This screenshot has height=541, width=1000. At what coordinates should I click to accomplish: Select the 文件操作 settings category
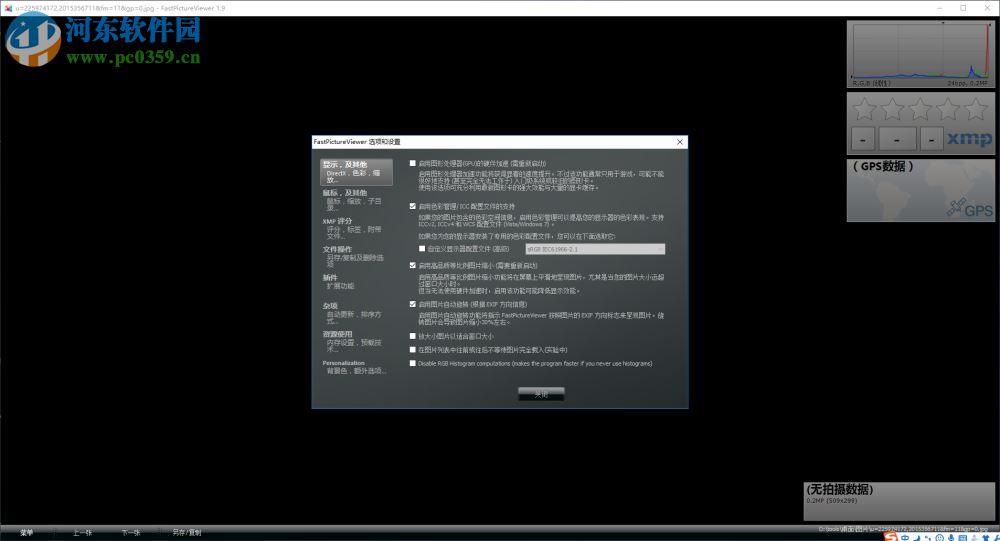pos(356,256)
